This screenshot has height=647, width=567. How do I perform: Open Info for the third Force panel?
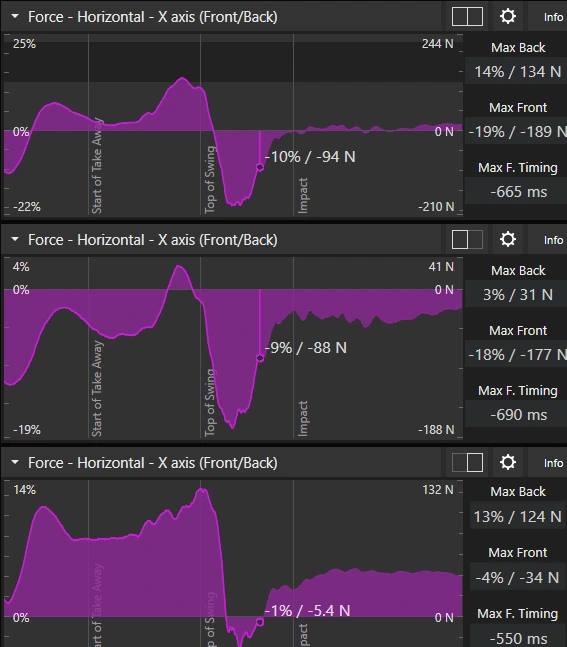click(553, 463)
